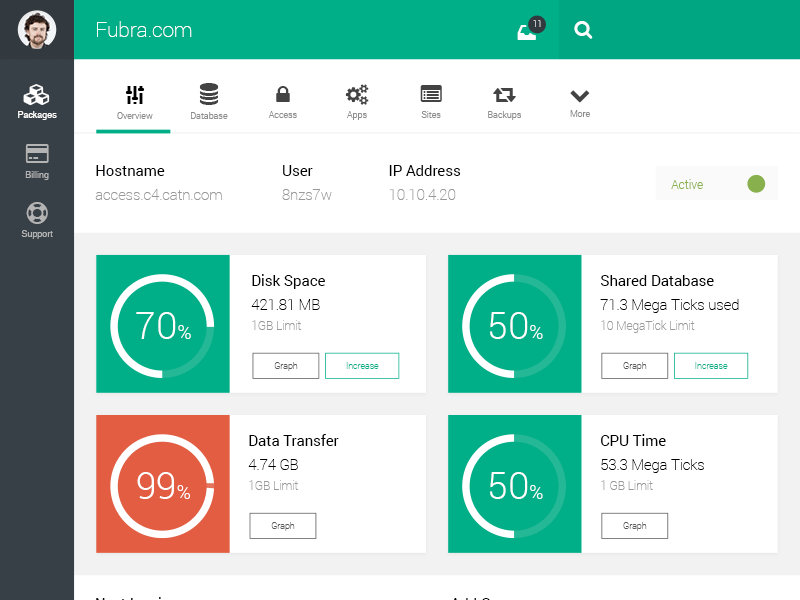Image resolution: width=800 pixels, height=600 pixels.
Task: Select the Overview tab
Action: point(134,101)
